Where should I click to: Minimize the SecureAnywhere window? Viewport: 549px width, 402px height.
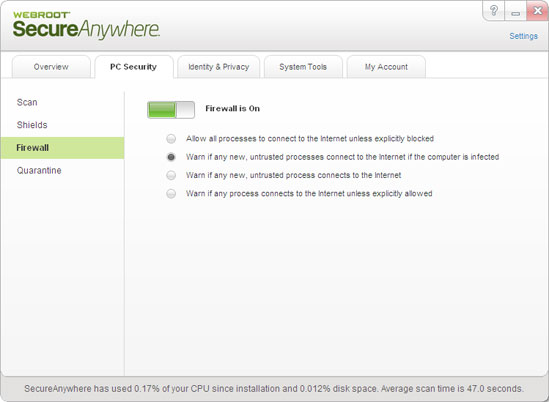point(515,11)
